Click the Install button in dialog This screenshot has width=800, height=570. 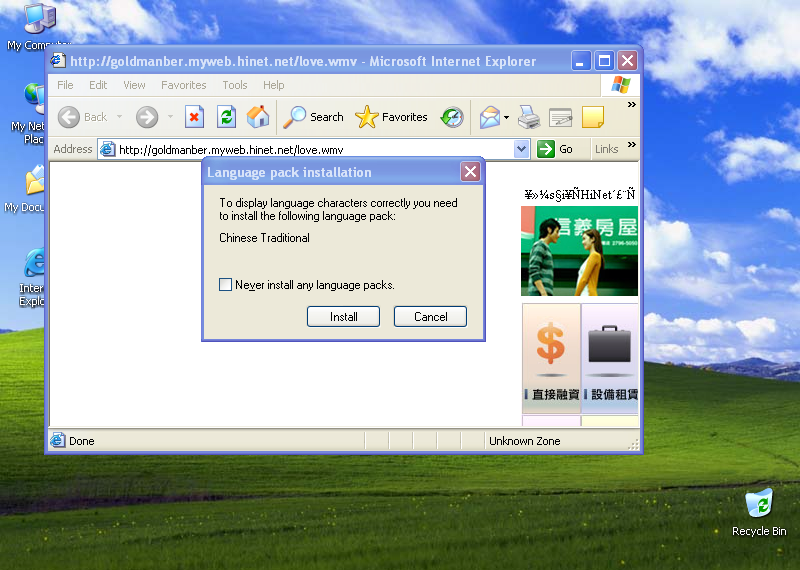tap(343, 316)
